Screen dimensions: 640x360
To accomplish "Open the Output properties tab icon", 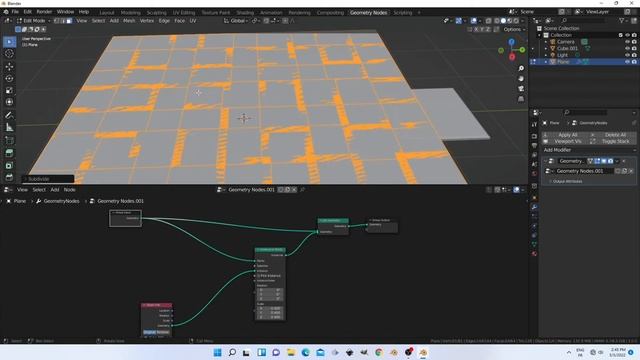I will pyautogui.click(x=534, y=146).
